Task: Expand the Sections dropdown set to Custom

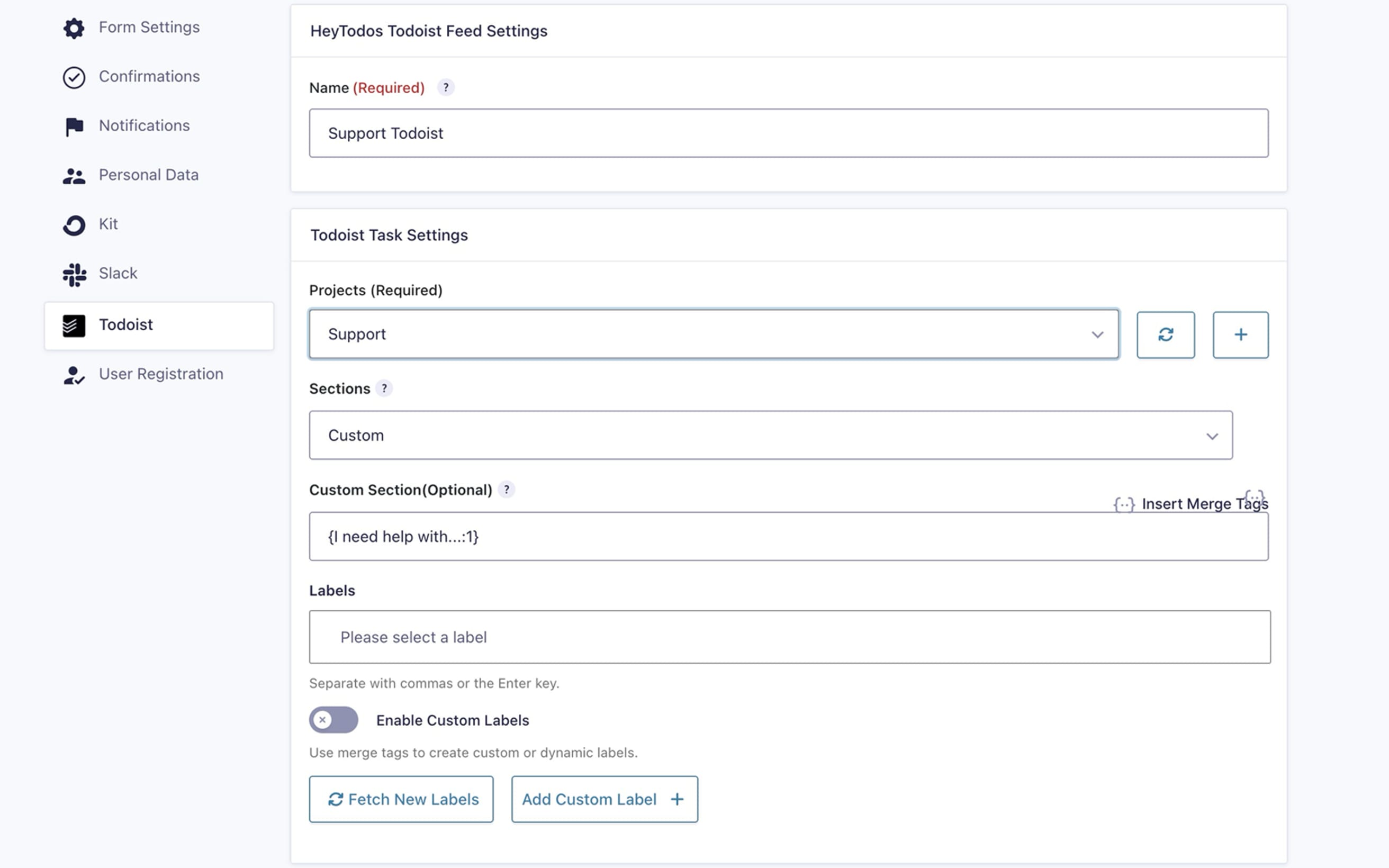Action: tap(770, 435)
